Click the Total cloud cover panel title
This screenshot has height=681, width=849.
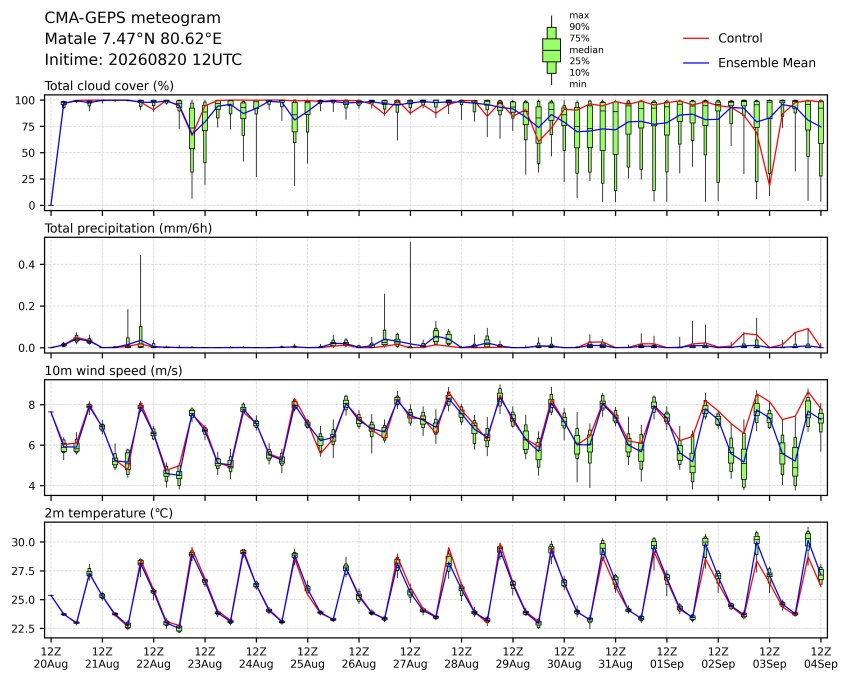[x=109, y=86]
